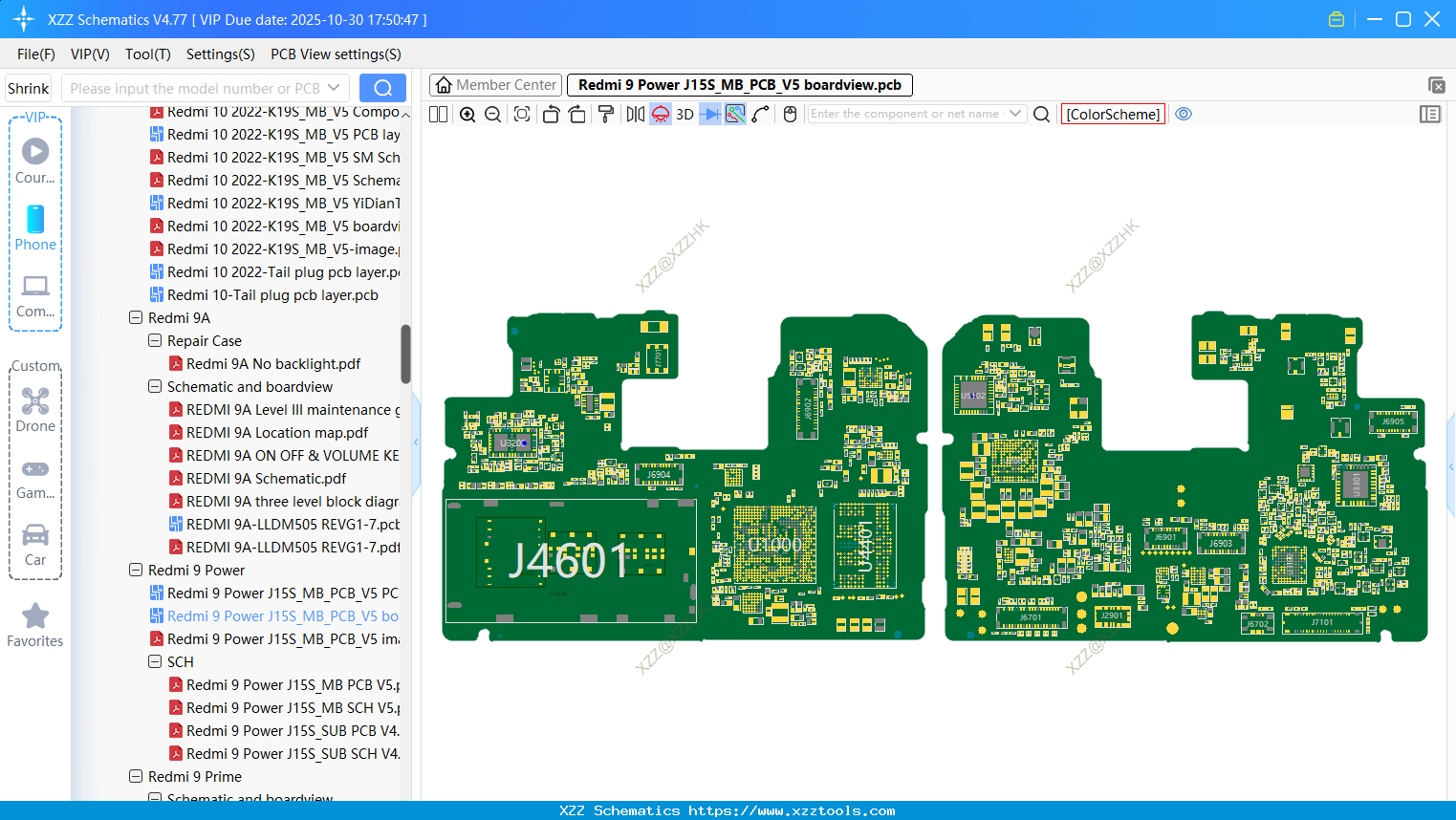Screen dimensions: 1456x820
Task: Toggle the red top/bottom layer icon
Action: (659, 114)
